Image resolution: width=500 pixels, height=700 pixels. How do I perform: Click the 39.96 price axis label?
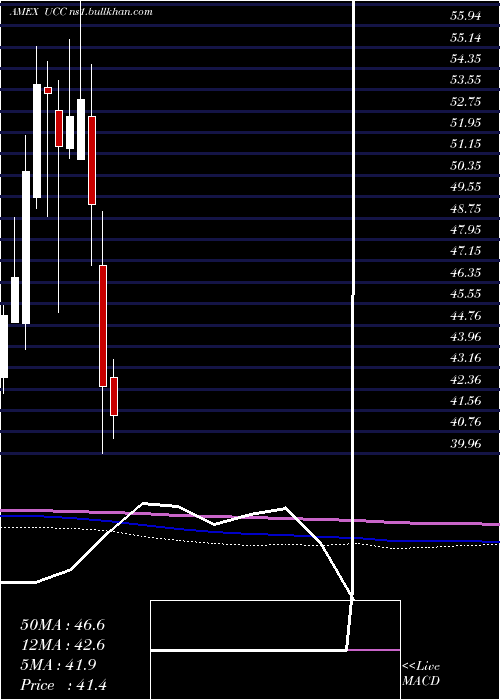466,443
